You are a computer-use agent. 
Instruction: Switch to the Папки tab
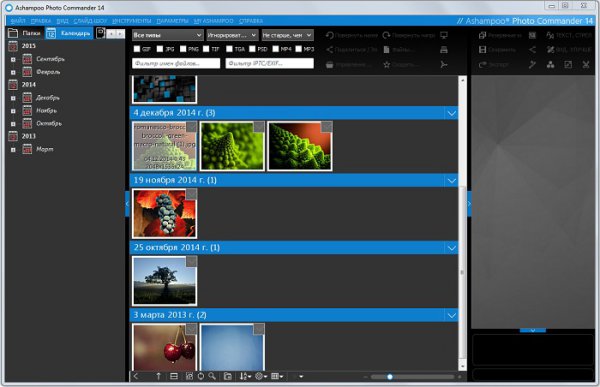[x=25, y=33]
